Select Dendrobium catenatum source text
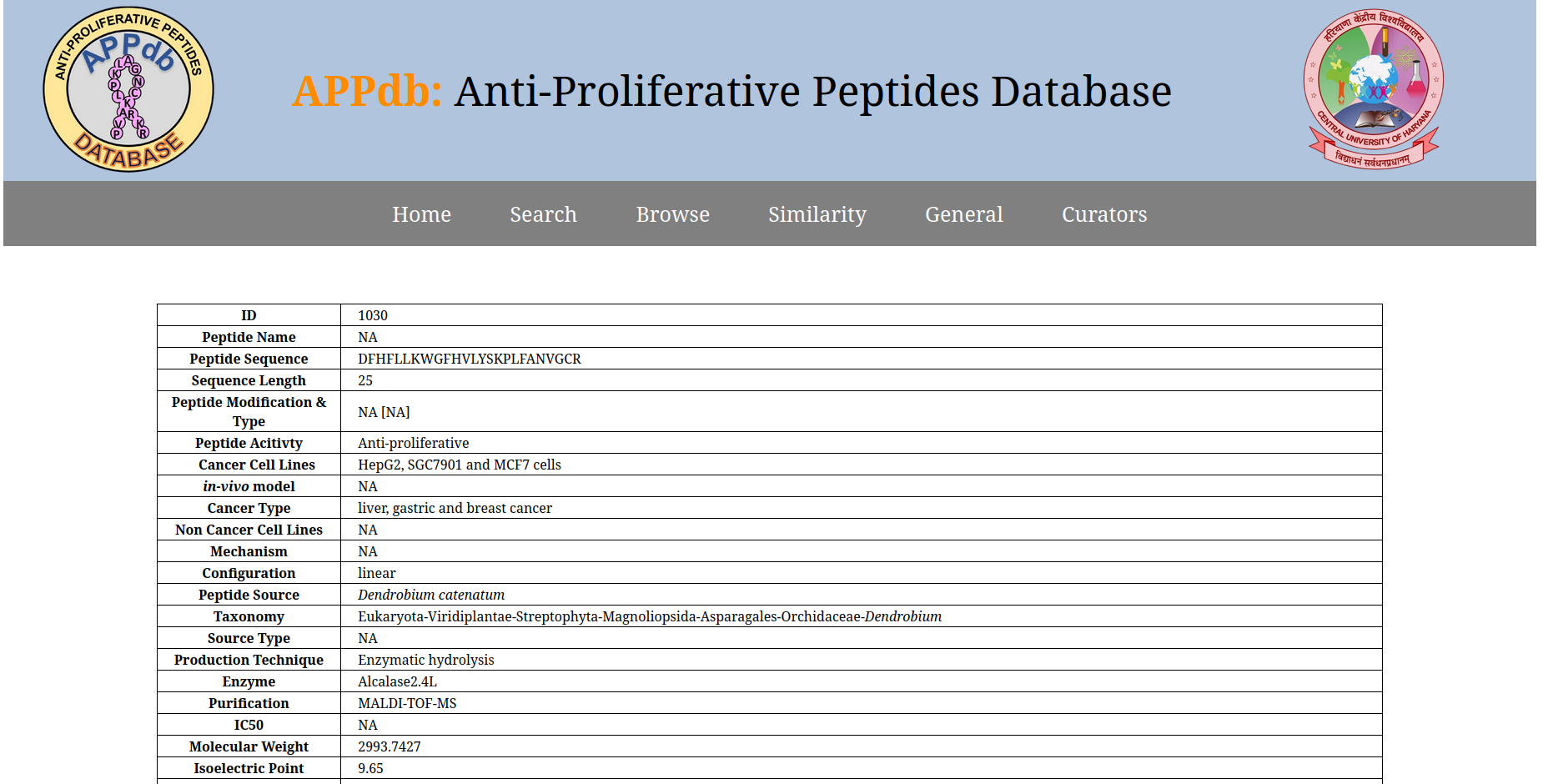 (x=431, y=595)
